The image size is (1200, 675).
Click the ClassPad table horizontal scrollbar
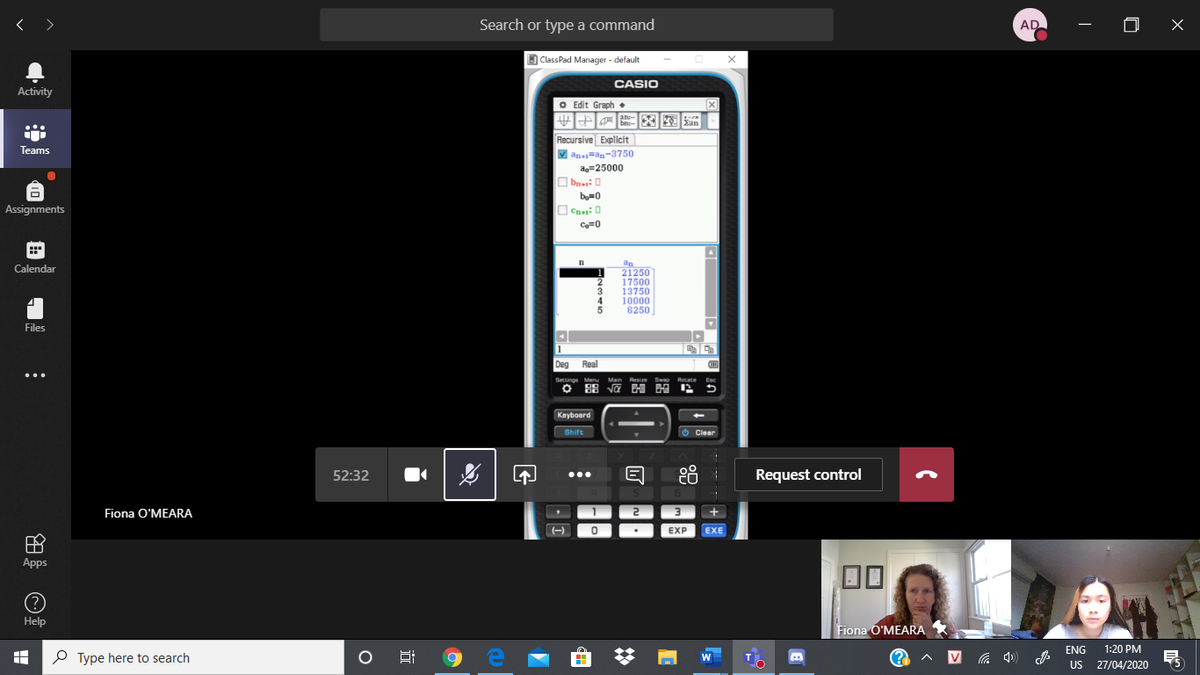pos(631,335)
